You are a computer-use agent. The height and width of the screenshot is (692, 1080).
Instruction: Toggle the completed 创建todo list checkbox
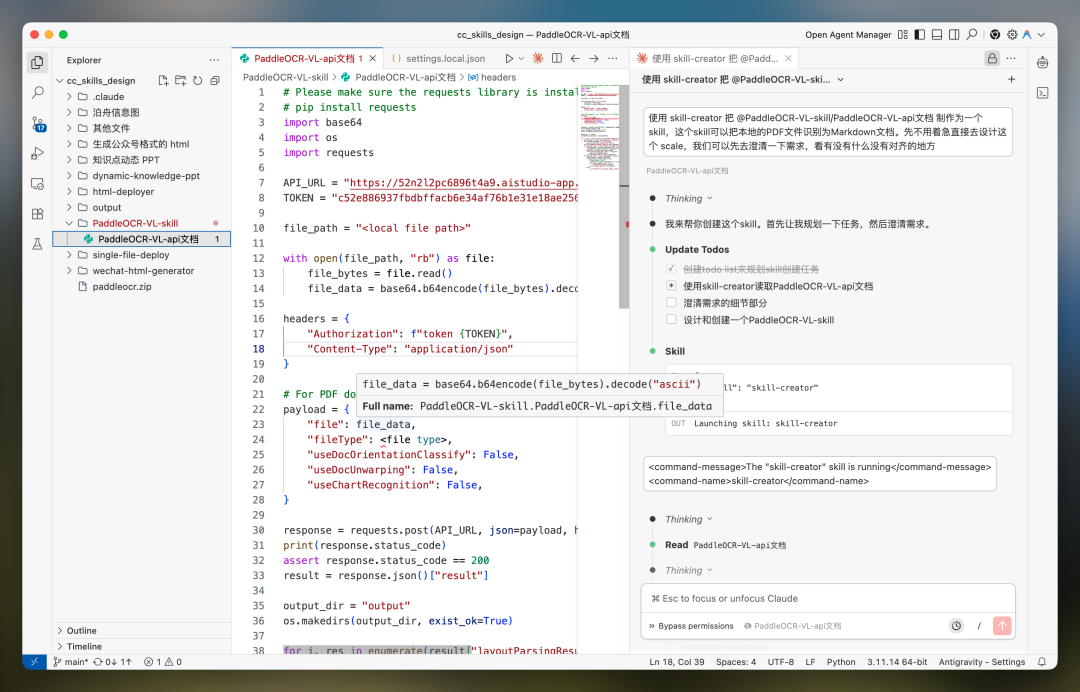(x=671, y=269)
